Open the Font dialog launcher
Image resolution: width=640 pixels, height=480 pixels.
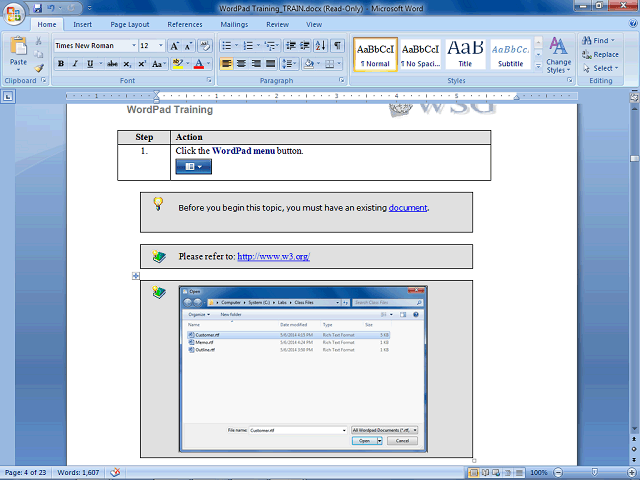click(x=209, y=80)
